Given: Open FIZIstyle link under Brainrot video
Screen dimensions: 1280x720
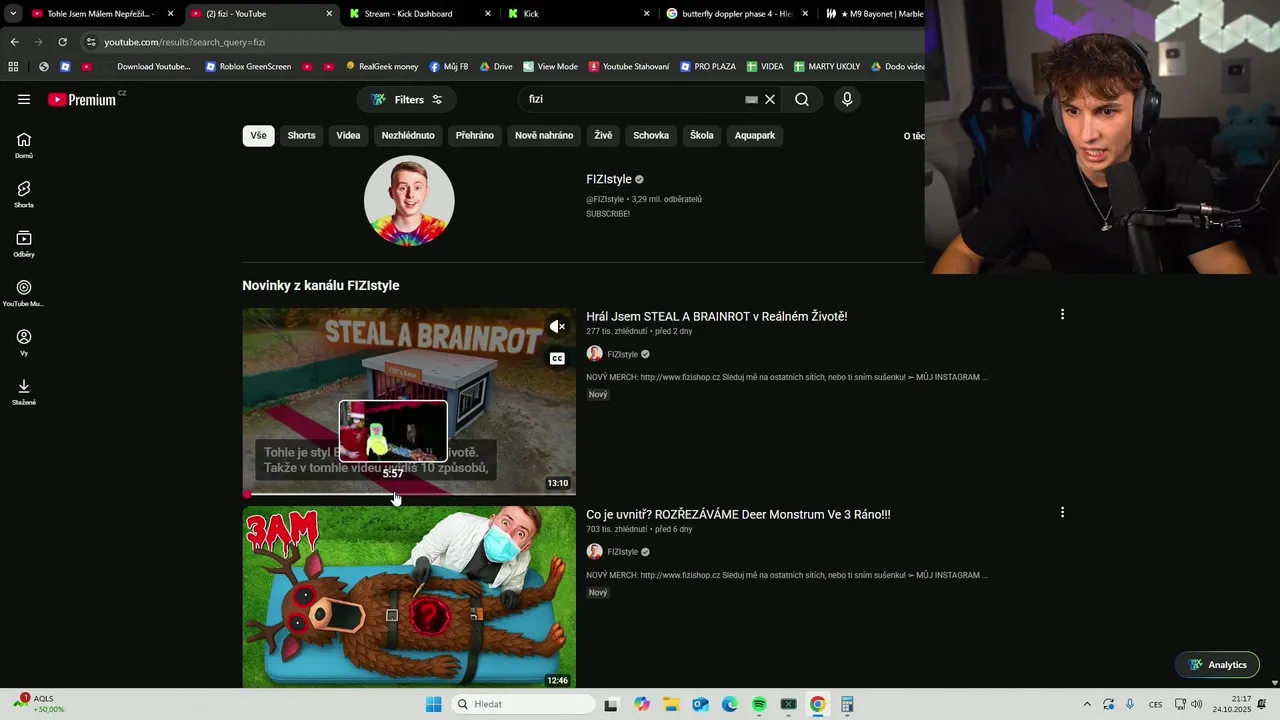Looking at the screenshot, I should tap(622, 354).
